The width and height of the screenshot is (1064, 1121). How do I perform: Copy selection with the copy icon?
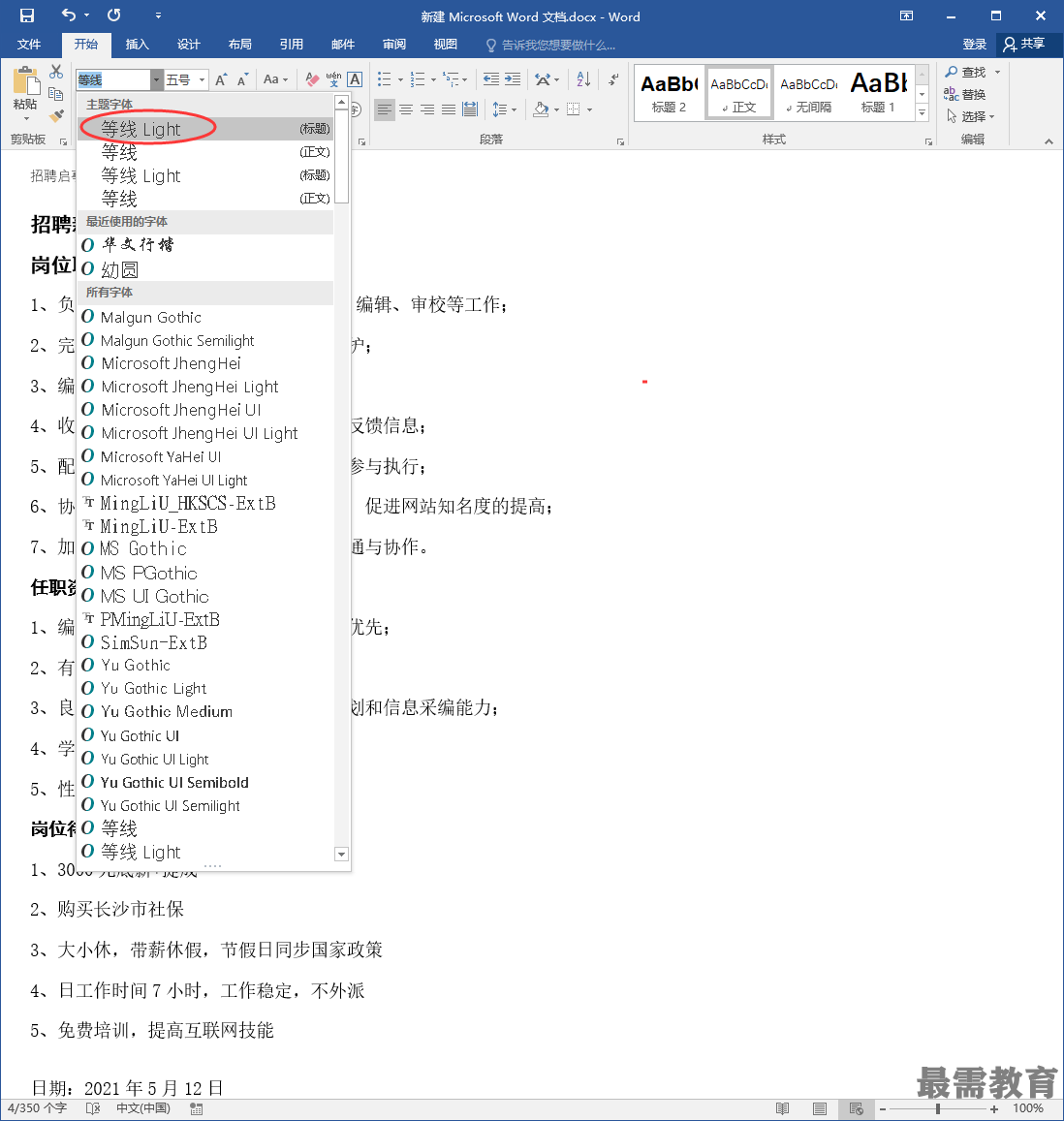tap(56, 94)
